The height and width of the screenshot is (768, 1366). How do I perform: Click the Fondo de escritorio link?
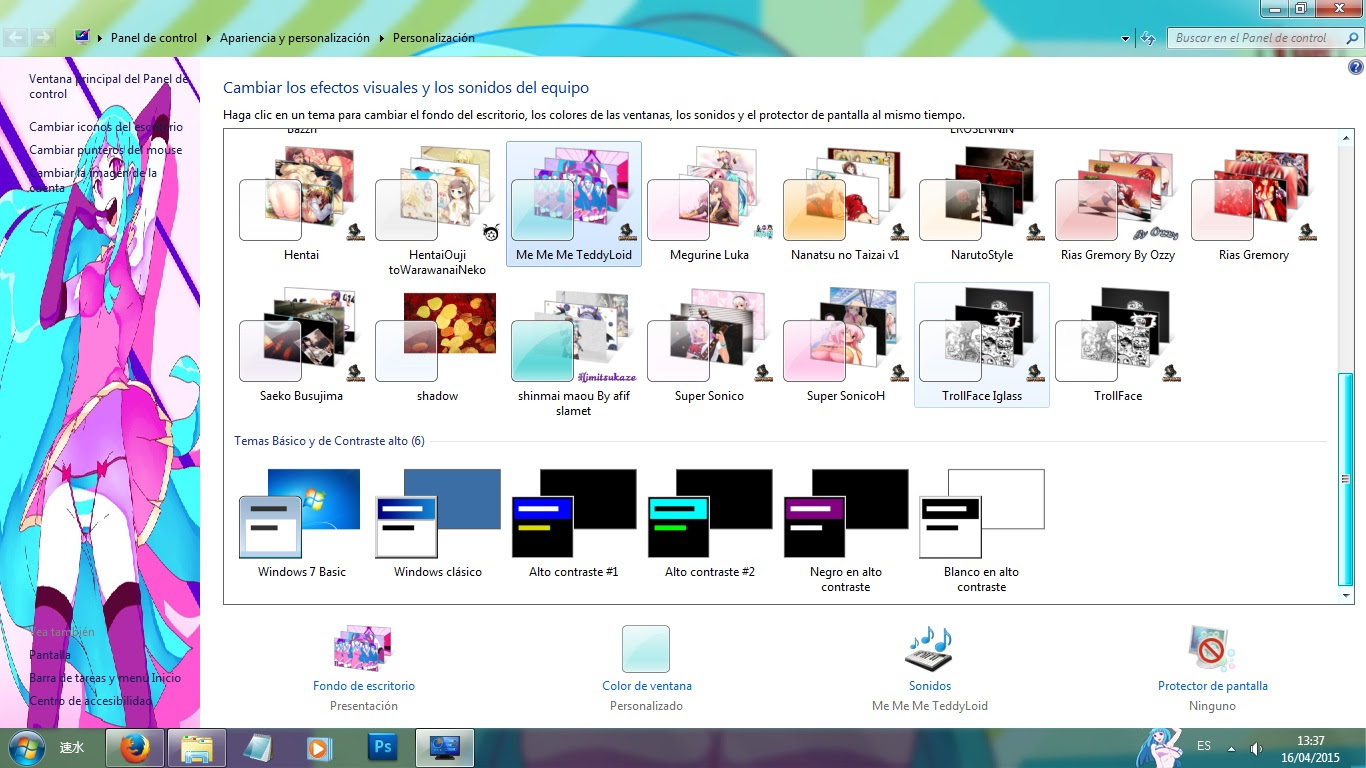coord(364,686)
